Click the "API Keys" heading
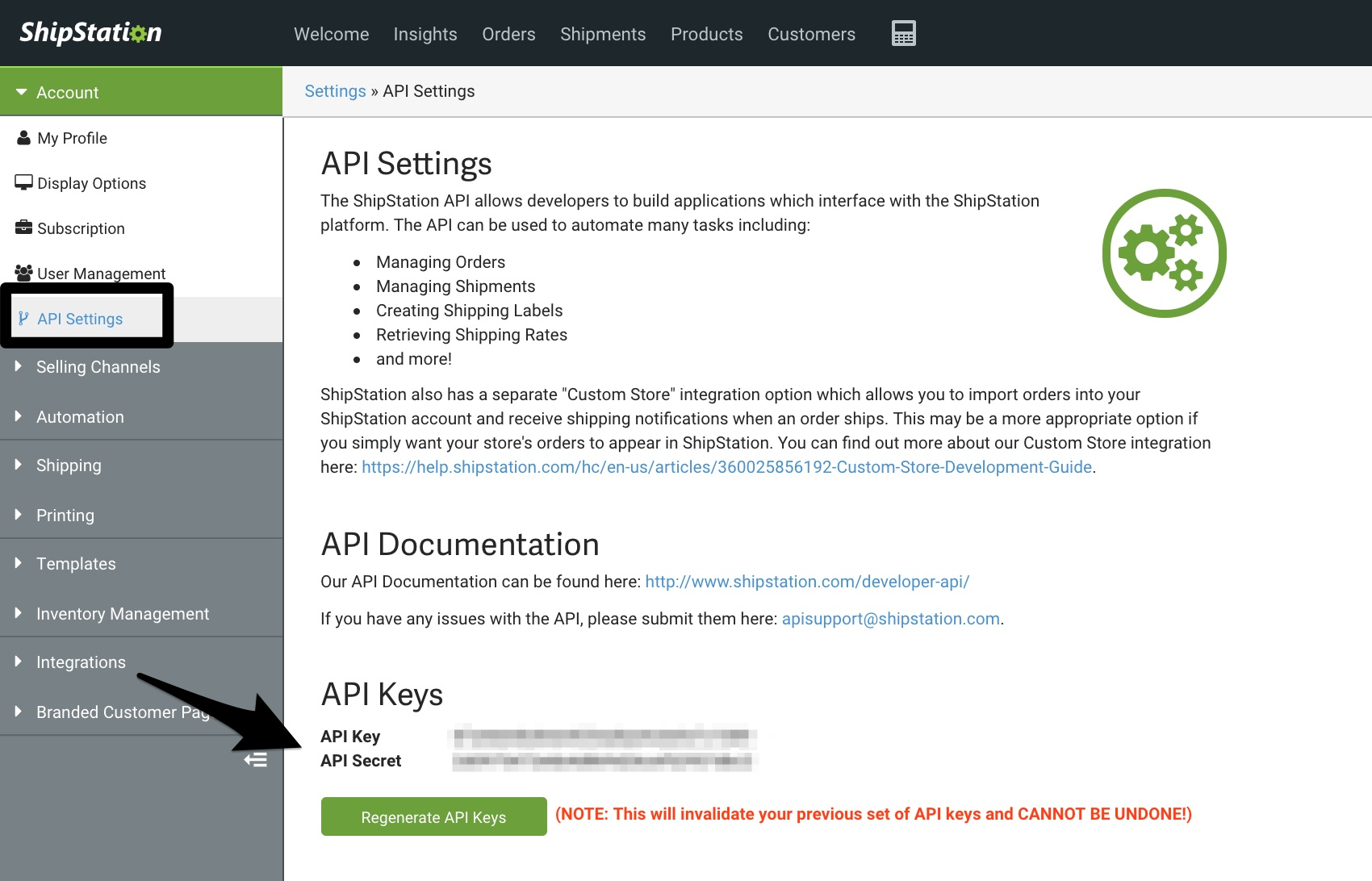Viewport: 1372px width, 881px height. point(382,695)
